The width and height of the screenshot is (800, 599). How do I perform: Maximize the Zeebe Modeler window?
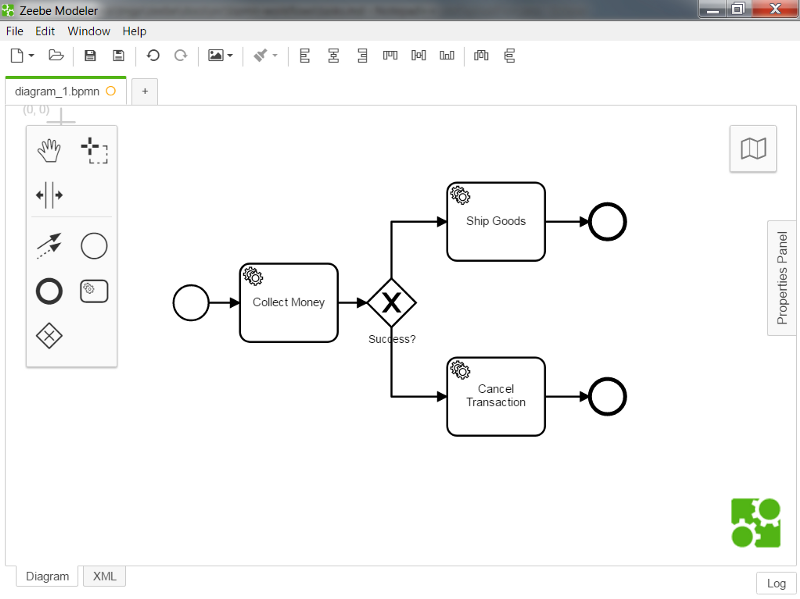[738, 9]
